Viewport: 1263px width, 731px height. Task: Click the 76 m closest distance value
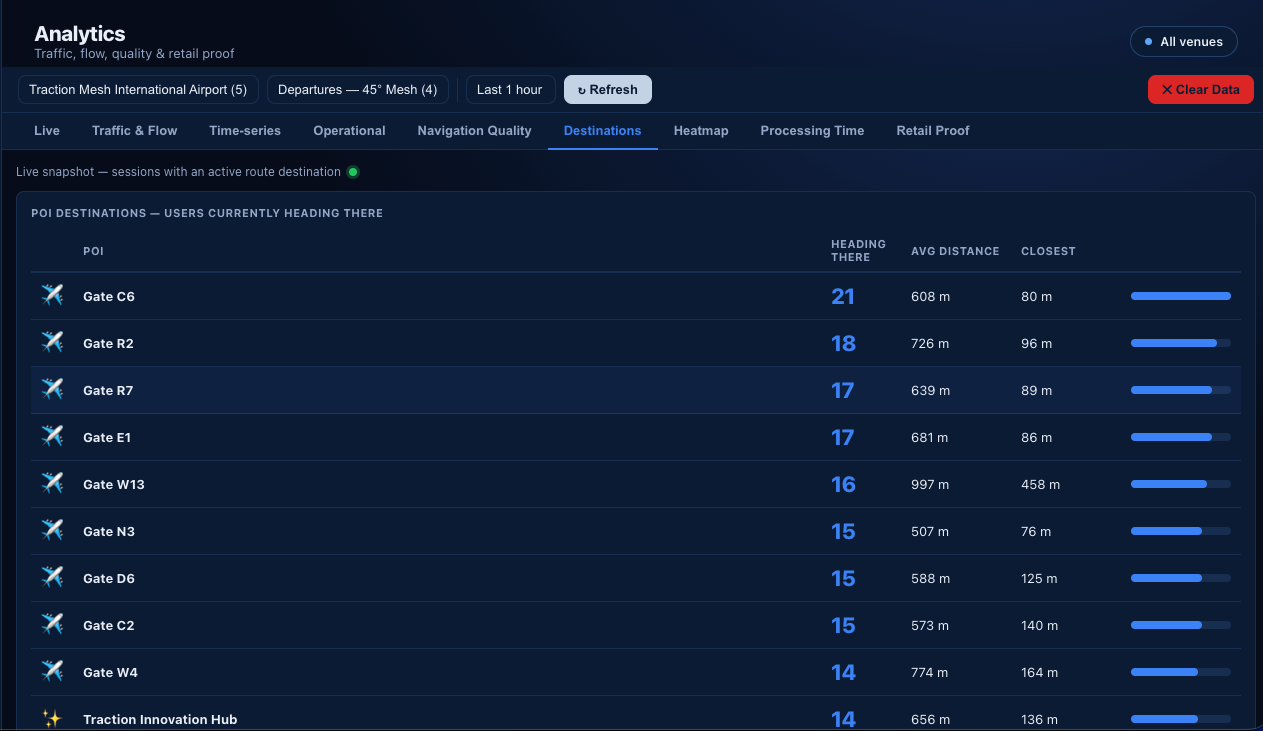click(x=1036, y=532)
